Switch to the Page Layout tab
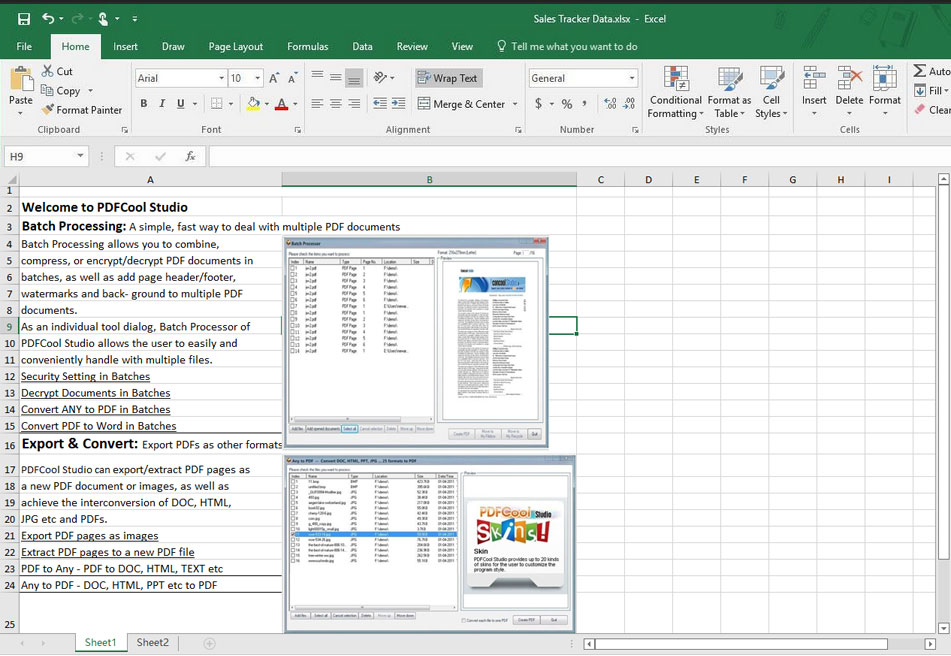Screen dimensions: 951x656 pos(235,47)
